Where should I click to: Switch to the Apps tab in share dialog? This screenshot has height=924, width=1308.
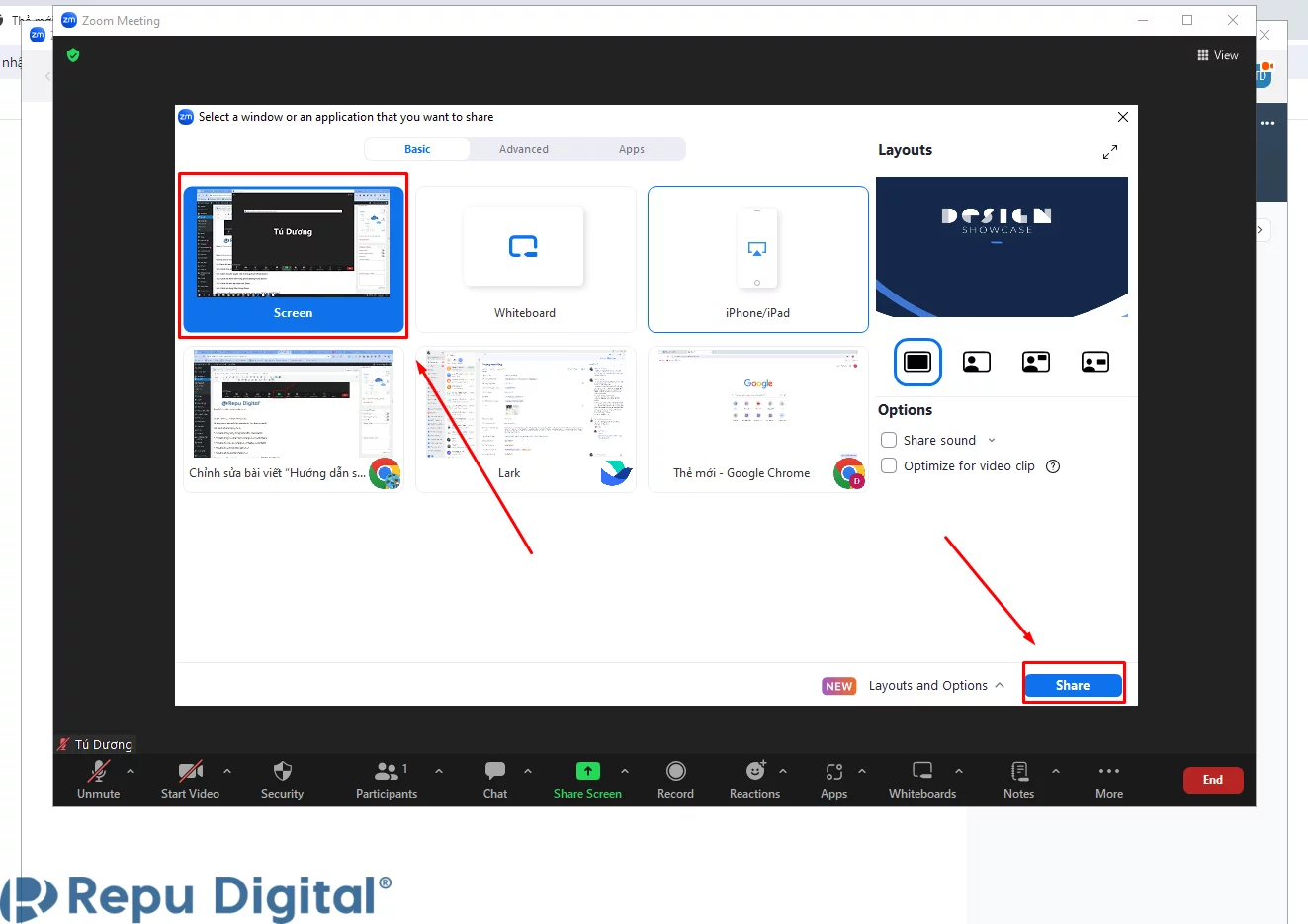[x=632, y=149]
